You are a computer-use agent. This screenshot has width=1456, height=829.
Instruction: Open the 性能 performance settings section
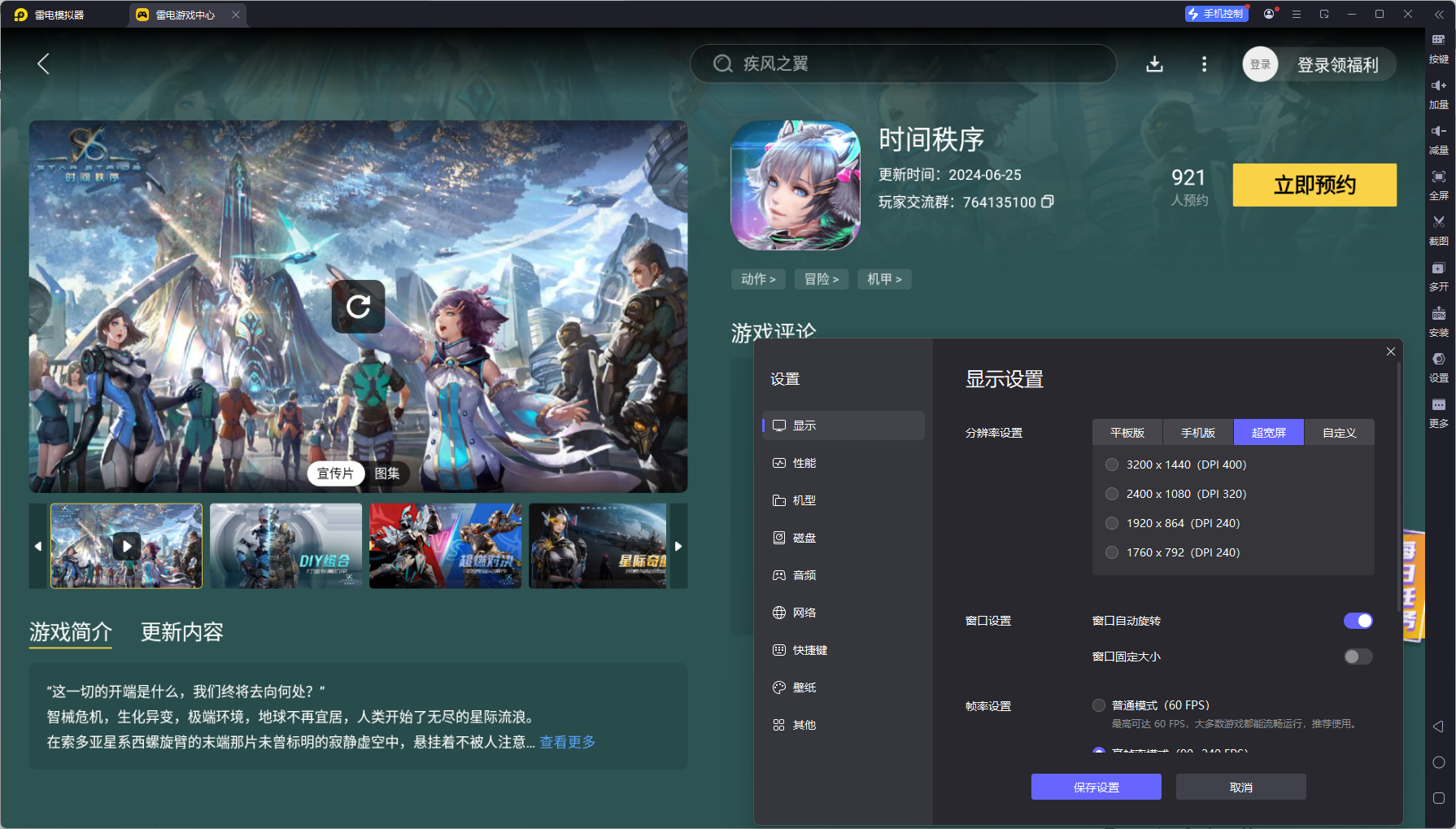click(x=844, y=463)
